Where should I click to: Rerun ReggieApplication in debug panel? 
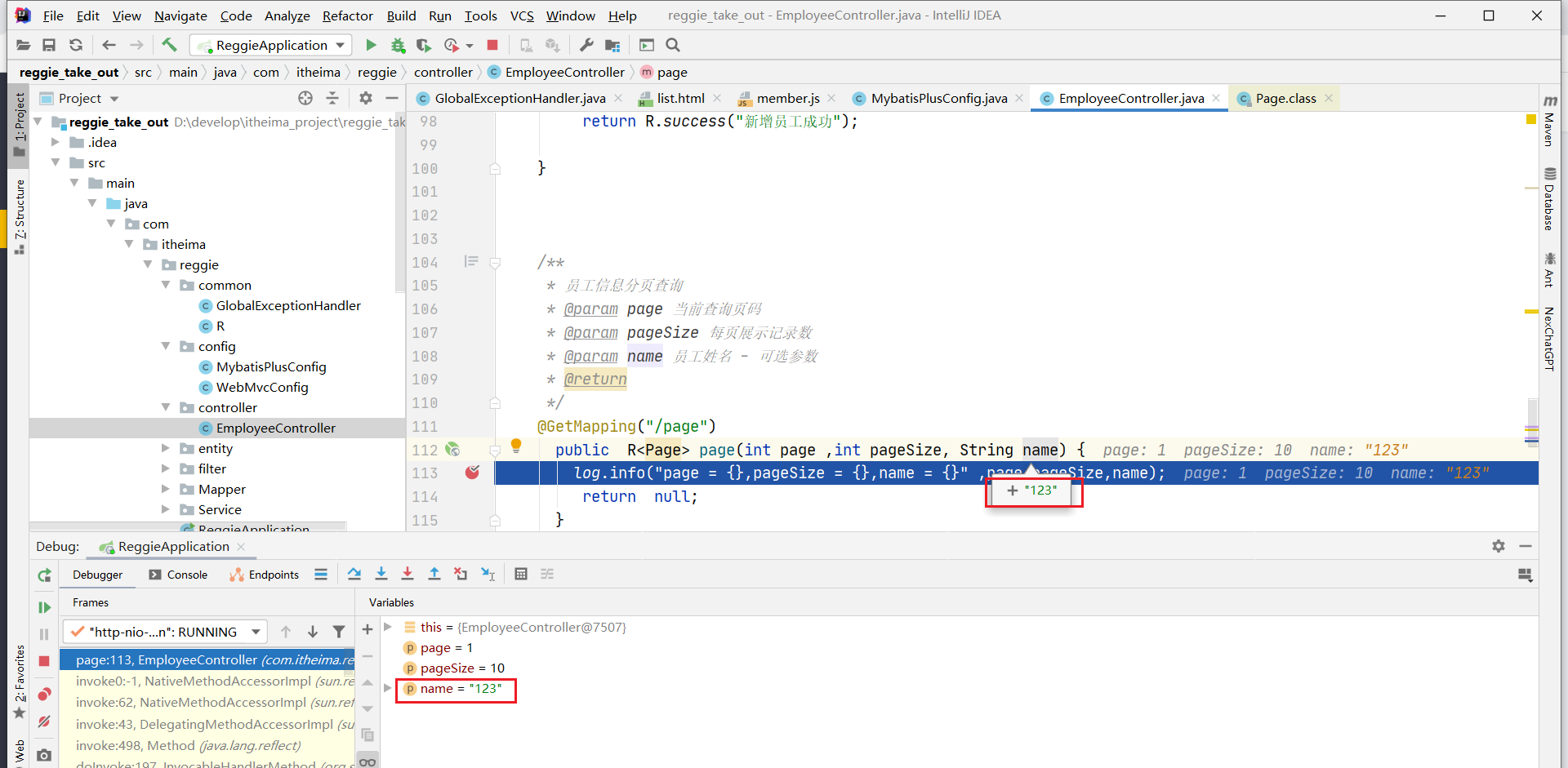point(44,575)
